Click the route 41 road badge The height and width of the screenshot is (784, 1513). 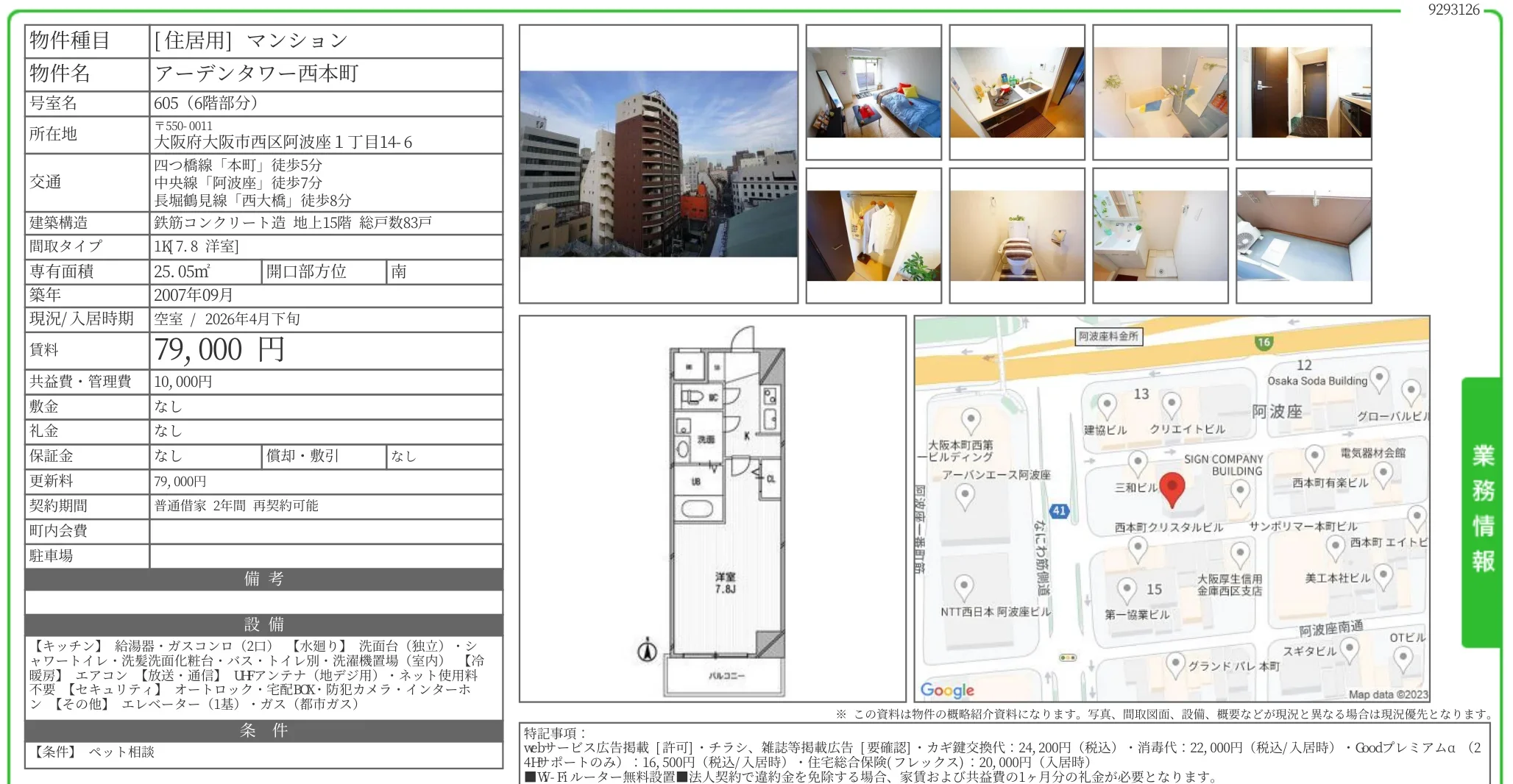point(1058,510)
